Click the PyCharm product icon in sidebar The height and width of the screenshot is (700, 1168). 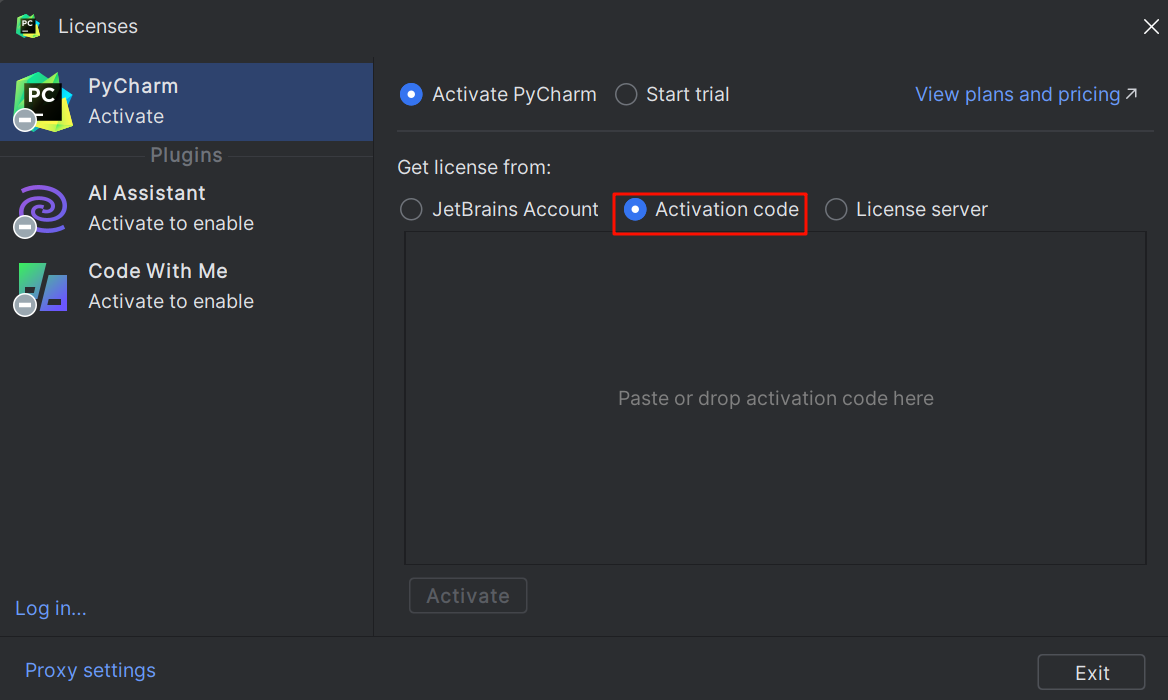click(42, 102)
